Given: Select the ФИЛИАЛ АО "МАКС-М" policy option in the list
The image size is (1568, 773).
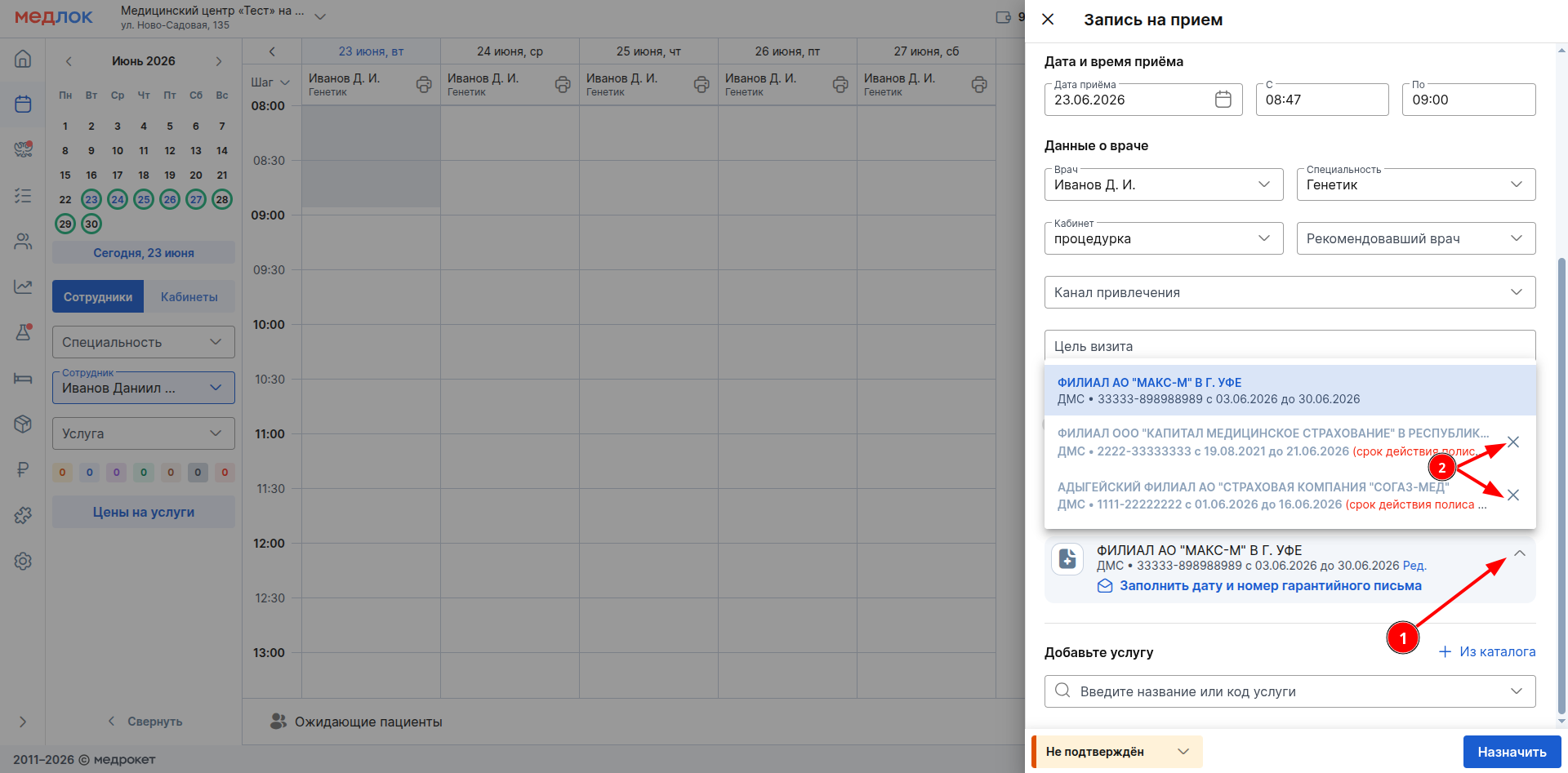Looking at the screenshot, I should [x=1290, y=390].
